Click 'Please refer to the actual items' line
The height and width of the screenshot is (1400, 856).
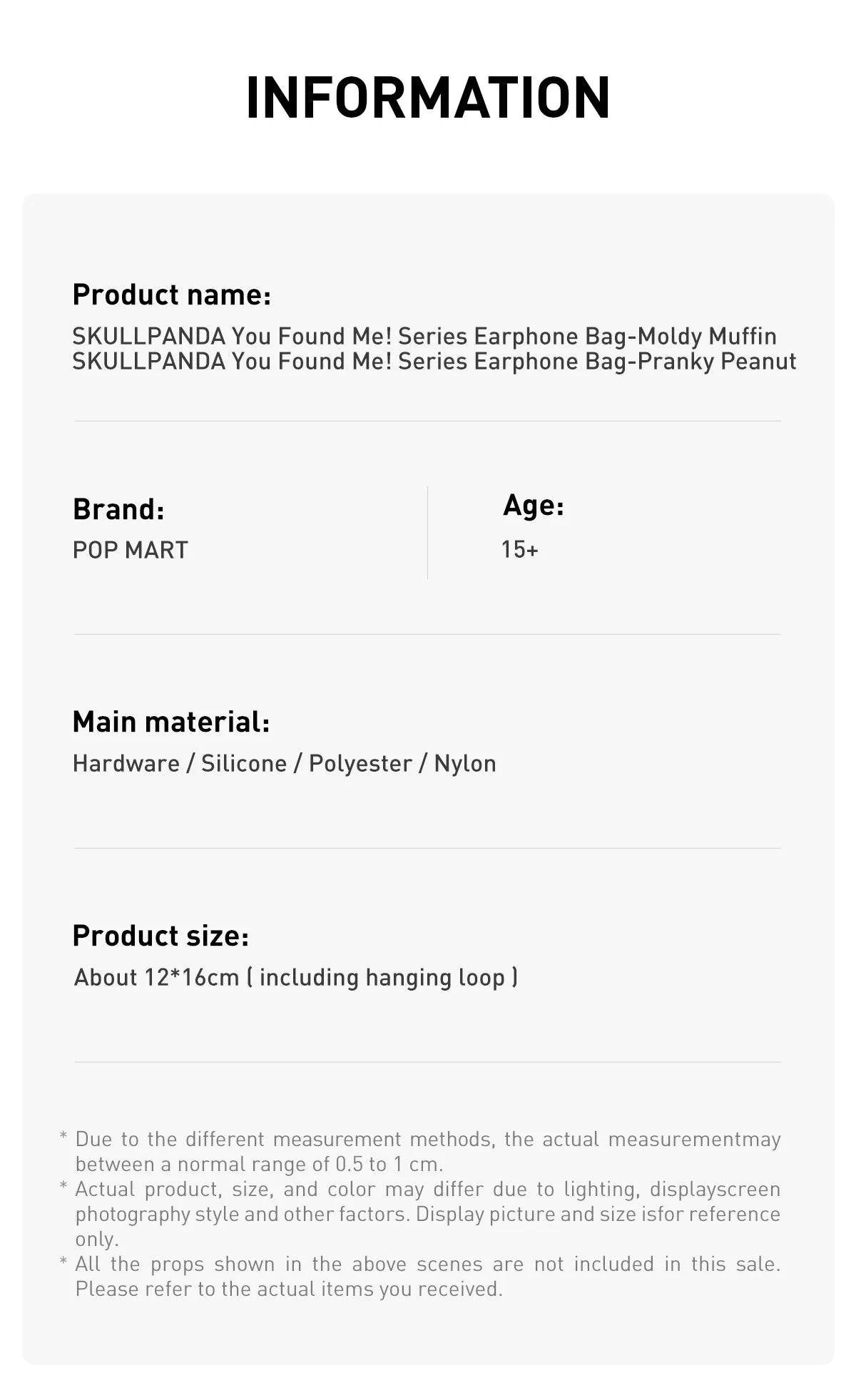pyautogui.click(x=289, y=1289)
